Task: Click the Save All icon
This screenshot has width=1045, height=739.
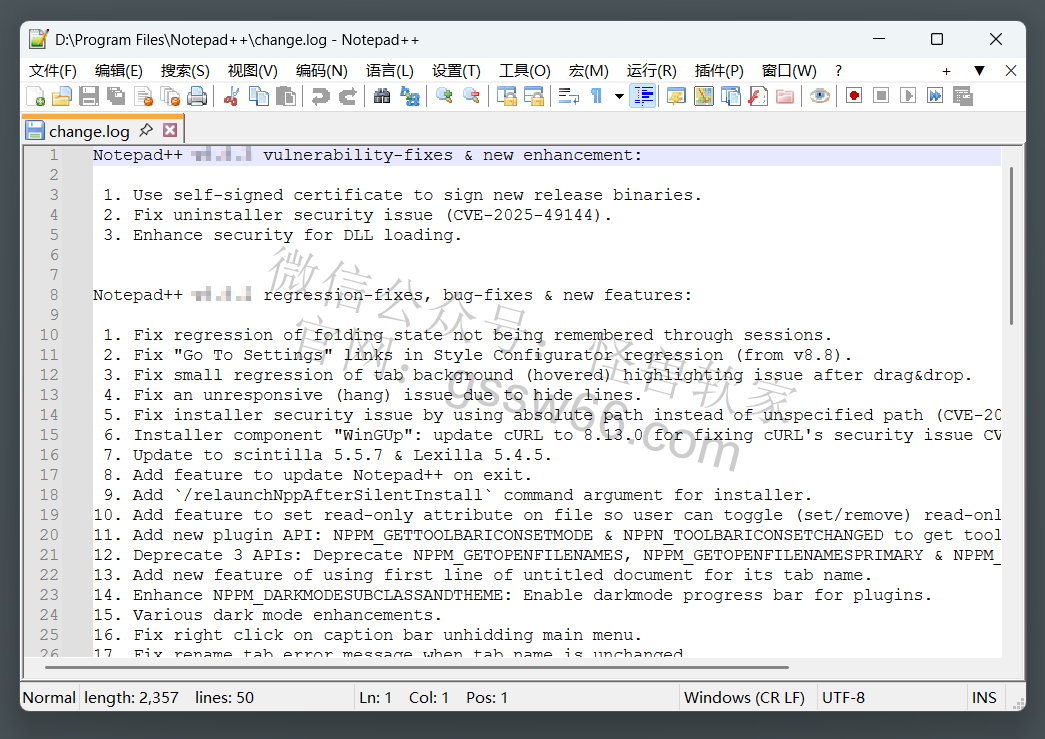Action: click(x=116, y=97)
